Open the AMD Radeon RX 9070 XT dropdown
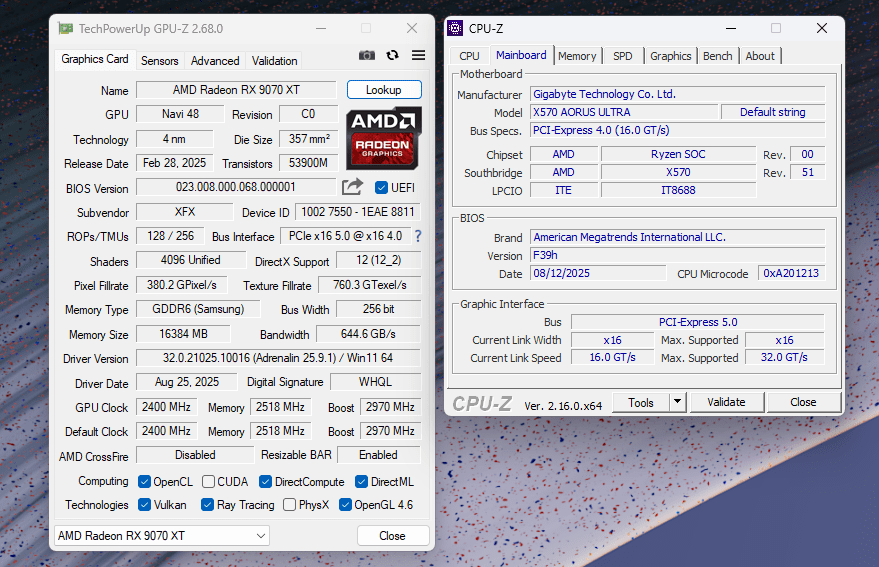Viewport: 879px width, 567px height. coord(161,536)
